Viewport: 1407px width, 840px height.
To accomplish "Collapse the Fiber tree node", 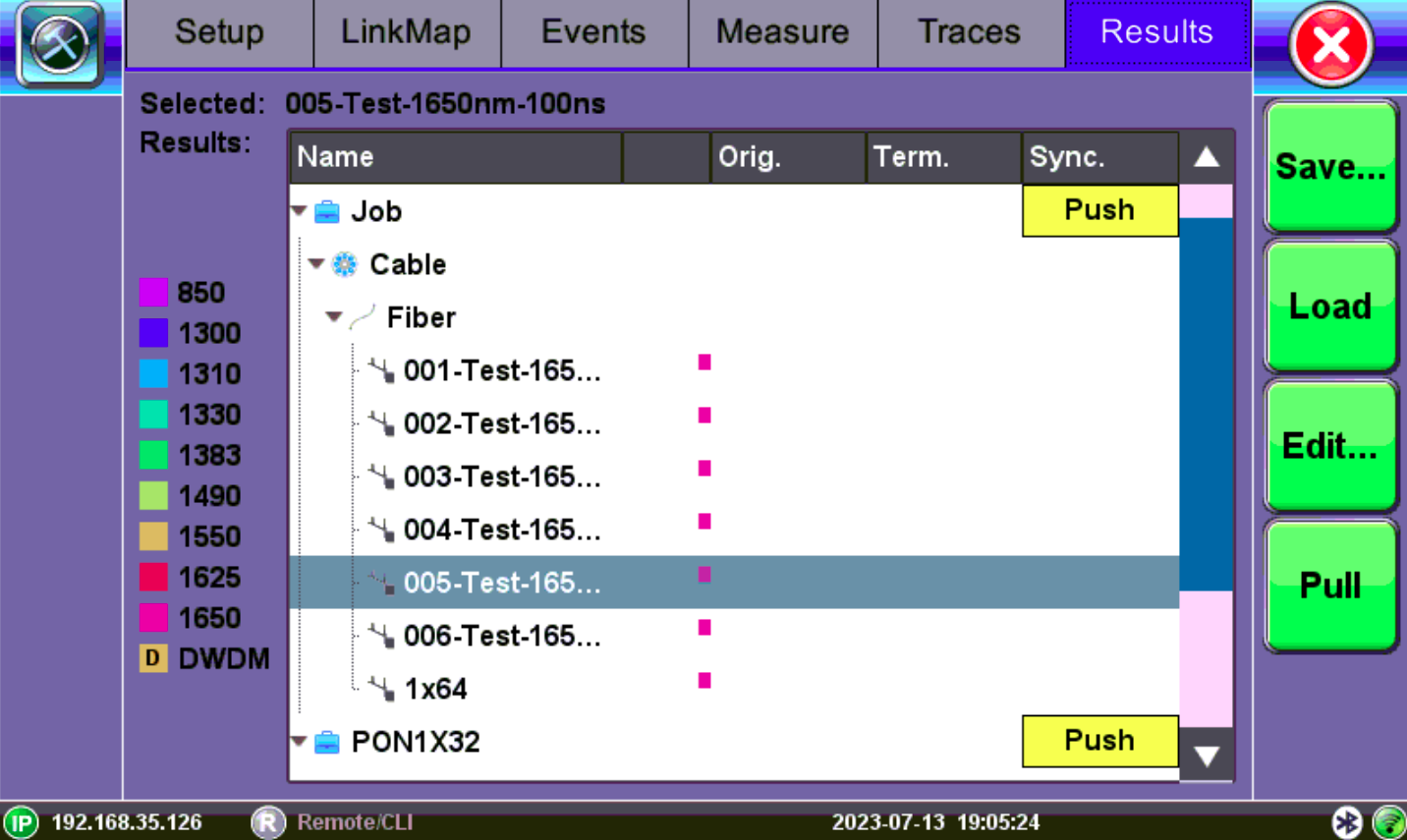I will point(334,316).
